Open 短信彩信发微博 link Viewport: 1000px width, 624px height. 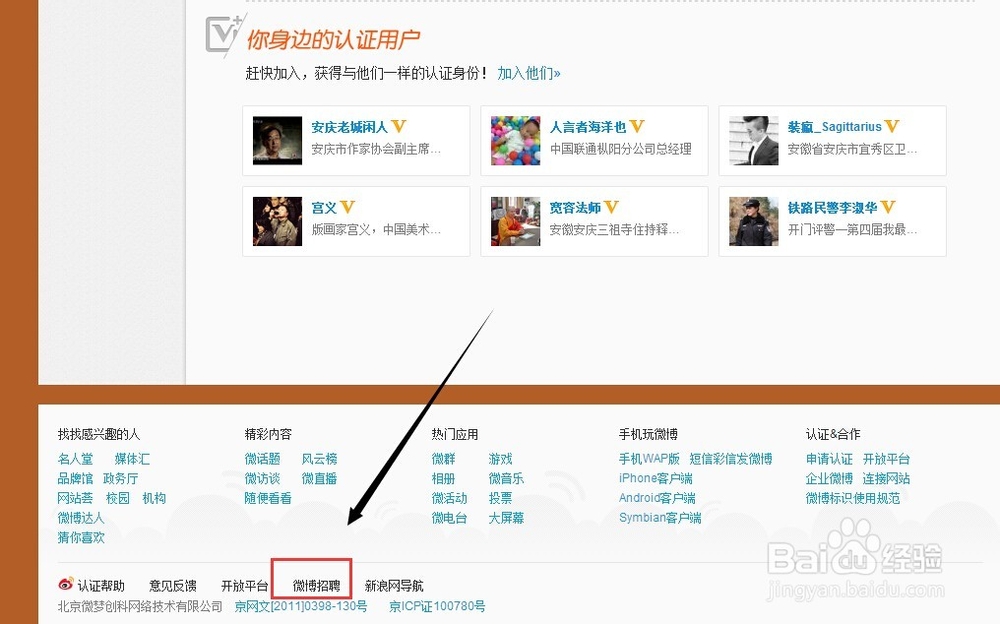731,459
